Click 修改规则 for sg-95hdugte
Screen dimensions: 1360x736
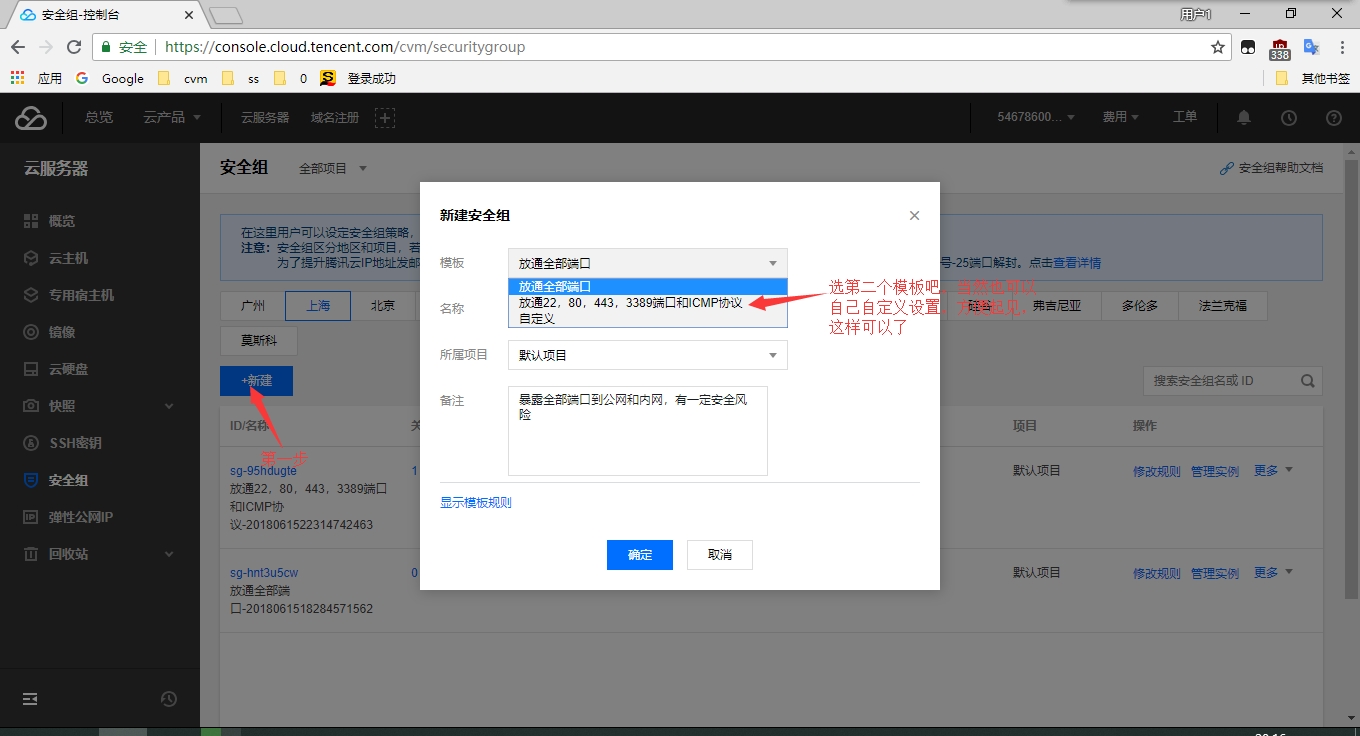tap(1157, 472)
